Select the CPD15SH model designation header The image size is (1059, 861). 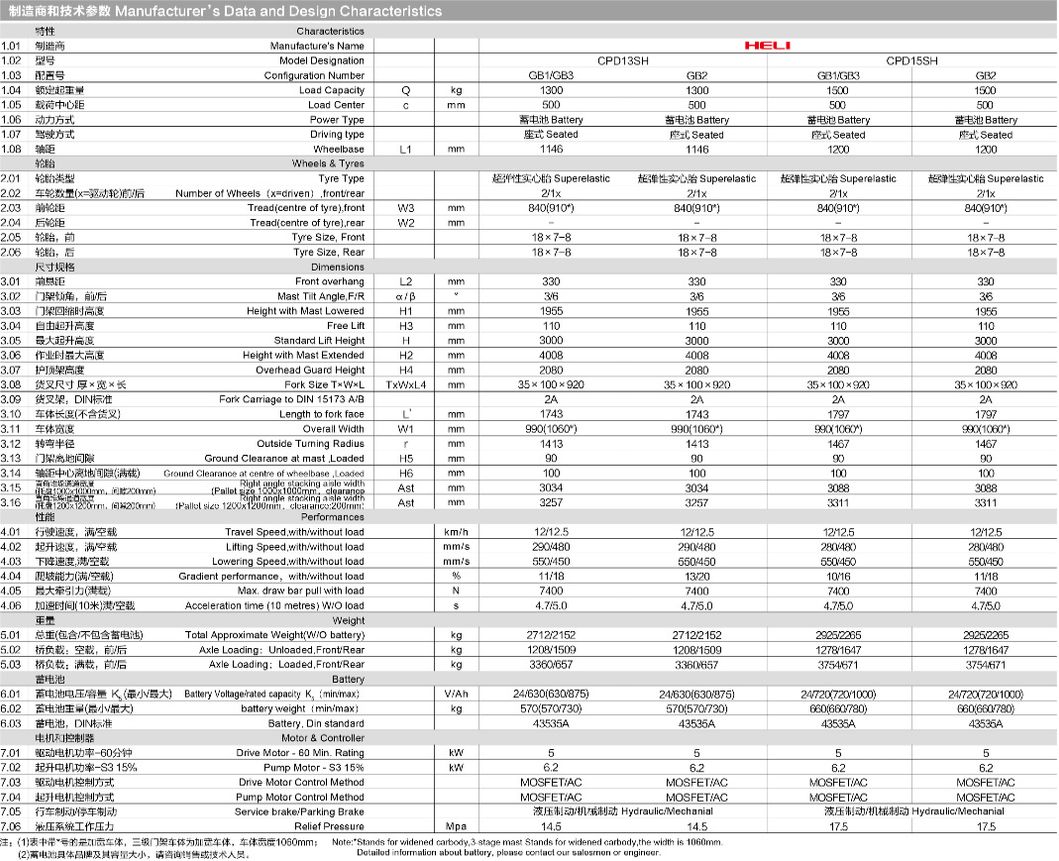coord(912,61)
